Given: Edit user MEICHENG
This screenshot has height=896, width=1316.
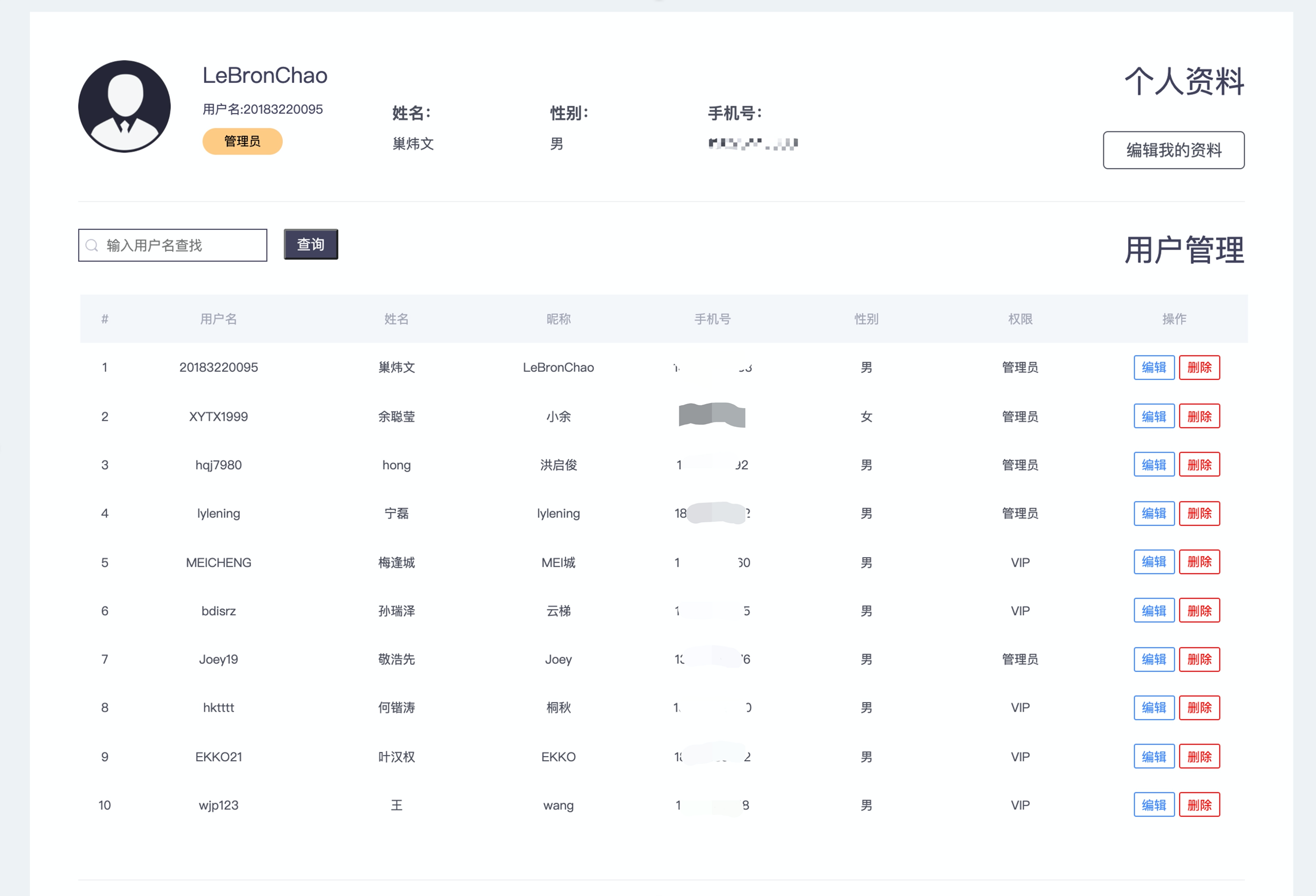Looking at the screenshot, I should tap(1154, 562).
